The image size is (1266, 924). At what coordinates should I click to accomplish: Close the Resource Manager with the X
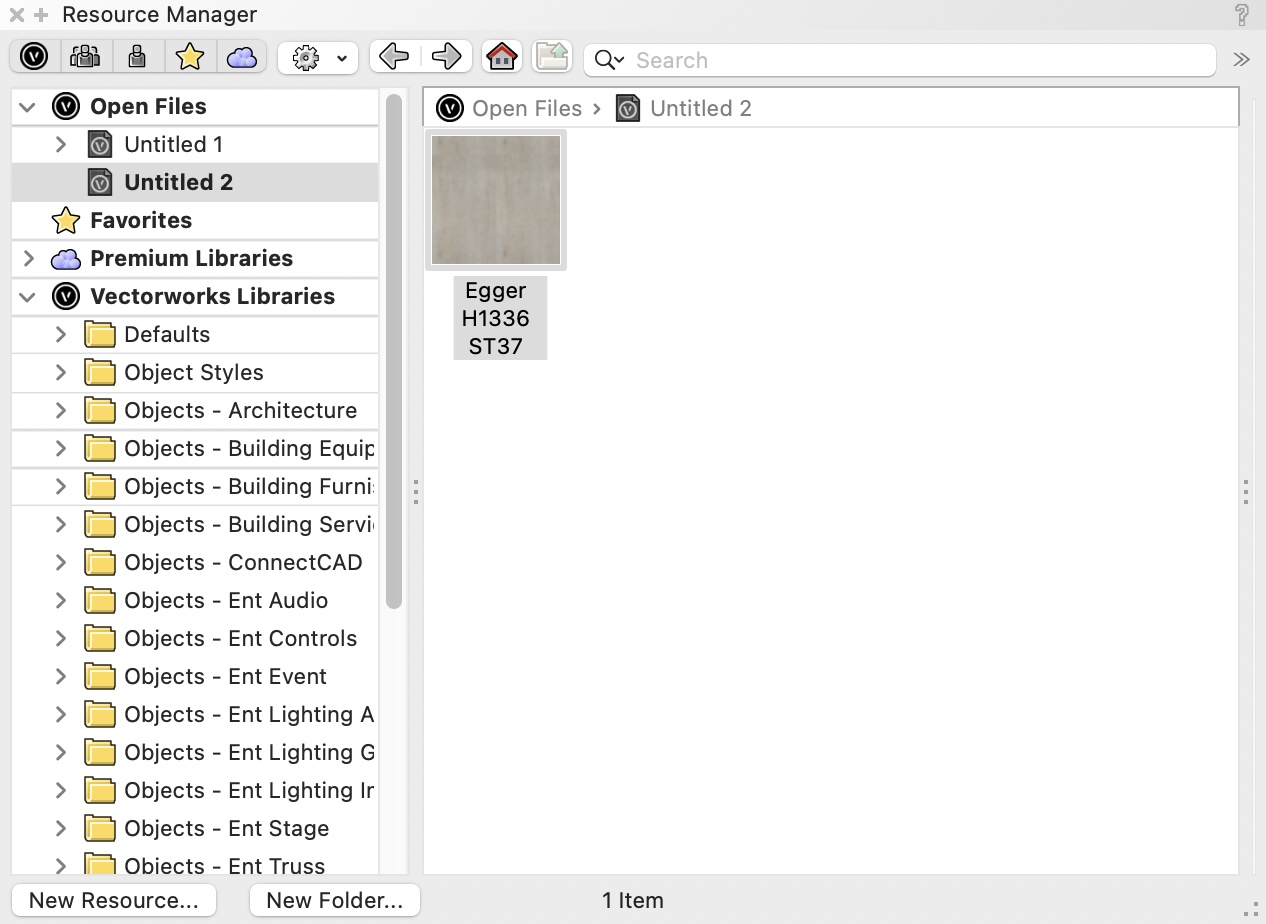(17, 15)
